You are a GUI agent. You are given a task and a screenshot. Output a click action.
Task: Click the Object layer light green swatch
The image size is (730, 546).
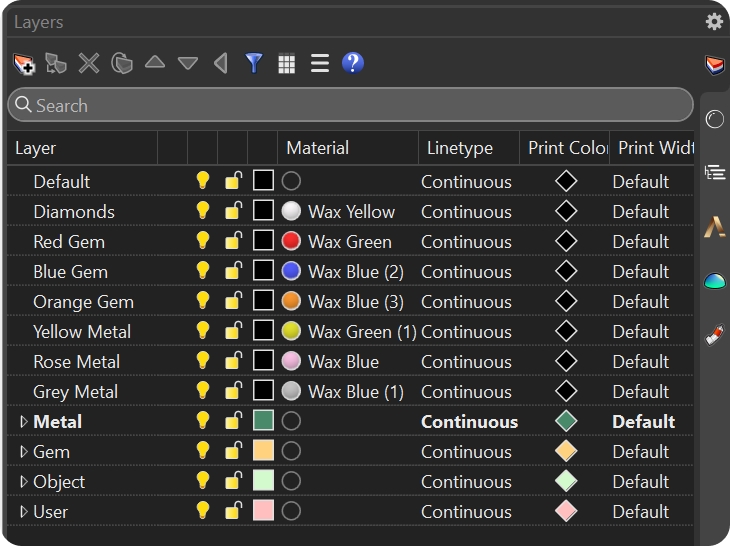(263, 481)
